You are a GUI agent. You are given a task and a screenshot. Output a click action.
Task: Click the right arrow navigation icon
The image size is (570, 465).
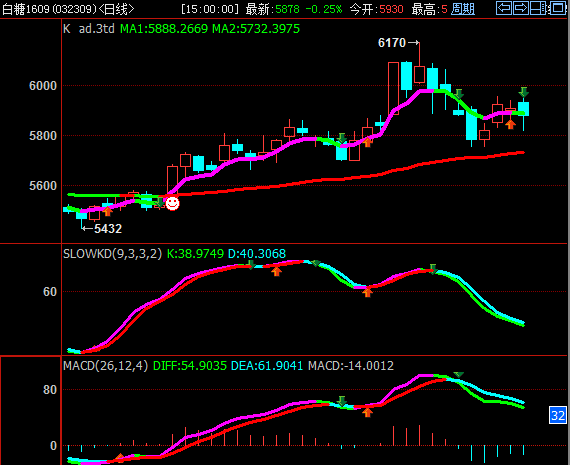pos(521,8)
